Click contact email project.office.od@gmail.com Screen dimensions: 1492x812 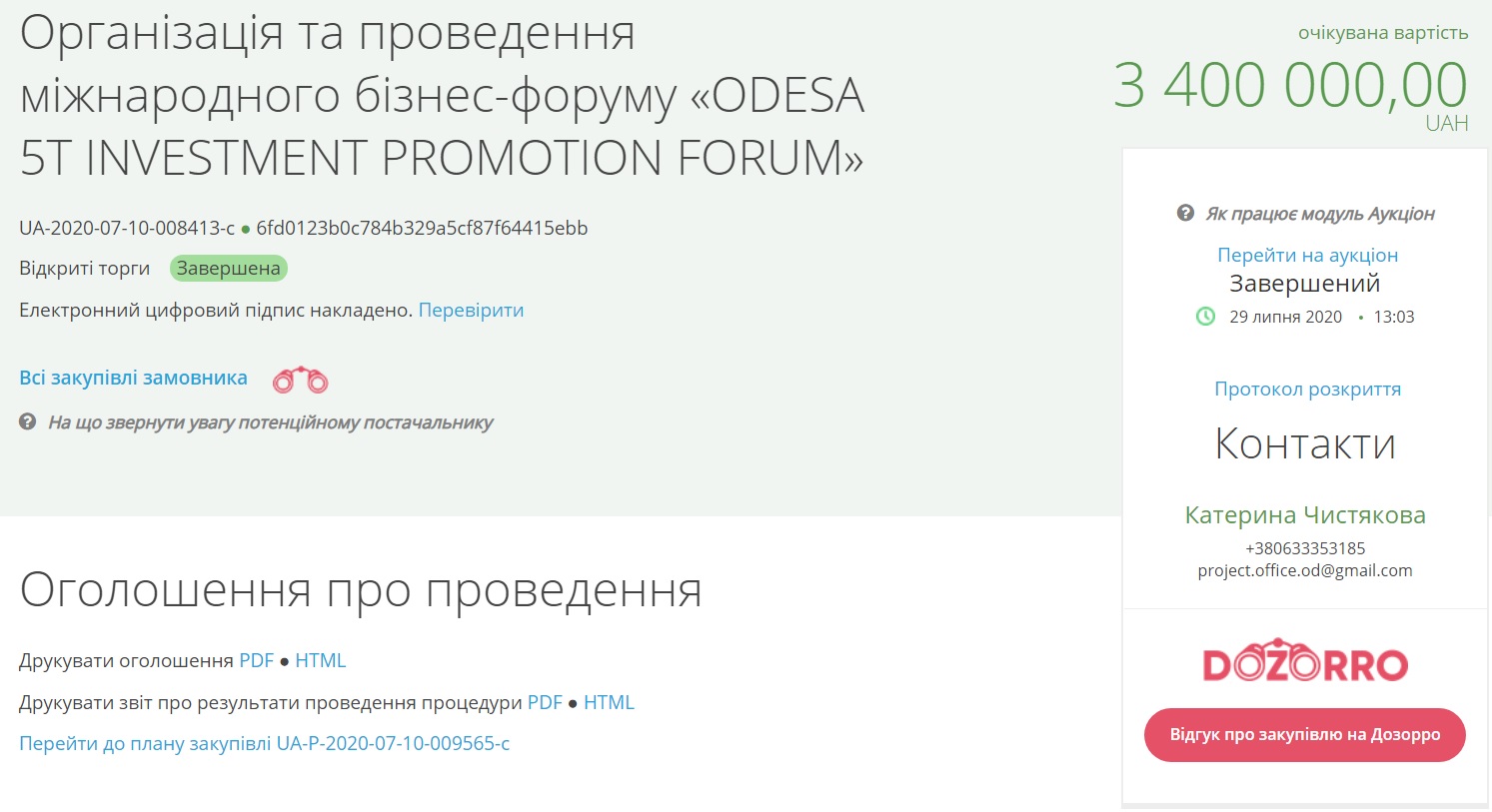(x=1304, y=570)
